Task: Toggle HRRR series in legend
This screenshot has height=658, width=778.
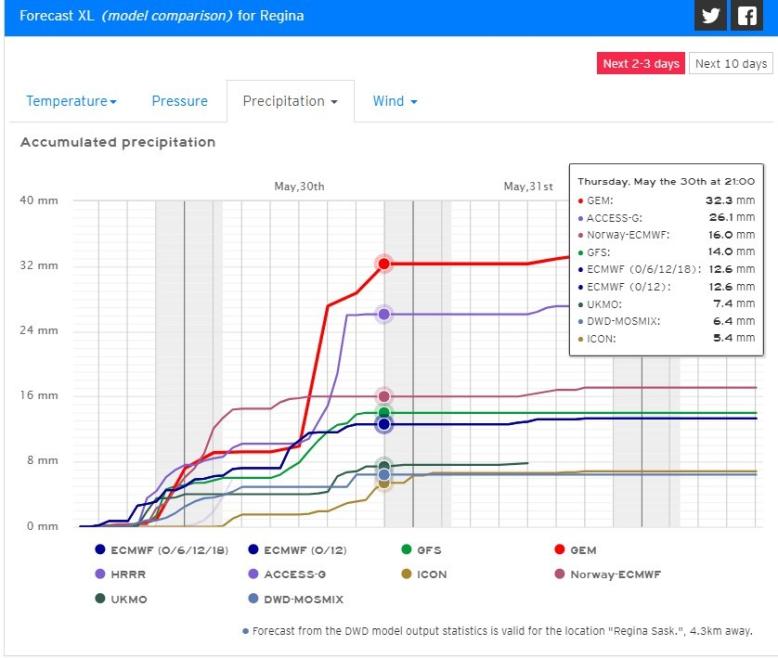Action: click(121, 574)
